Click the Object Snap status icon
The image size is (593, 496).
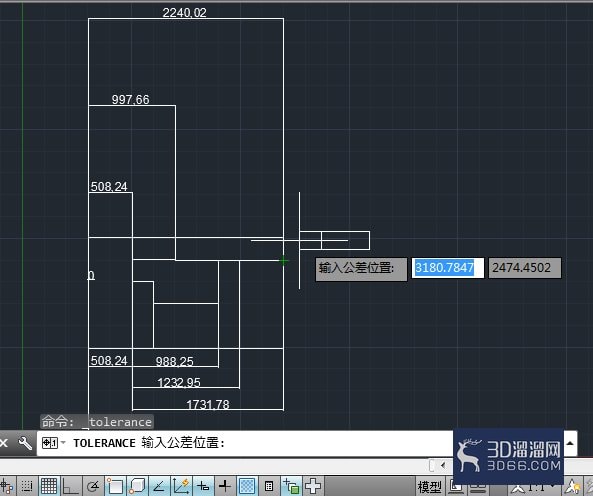tap(115, 486)
